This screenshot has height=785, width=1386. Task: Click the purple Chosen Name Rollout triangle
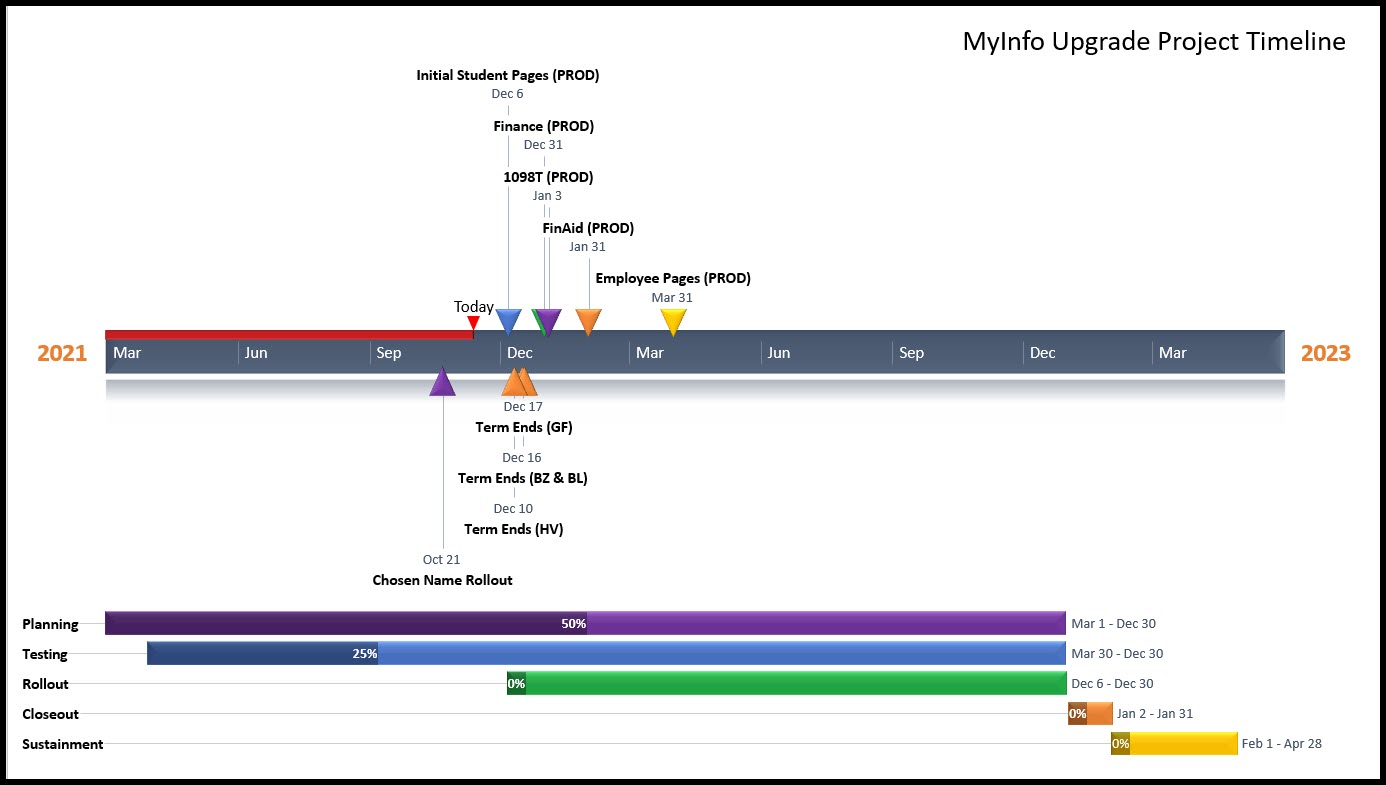(x=442, y=382)
